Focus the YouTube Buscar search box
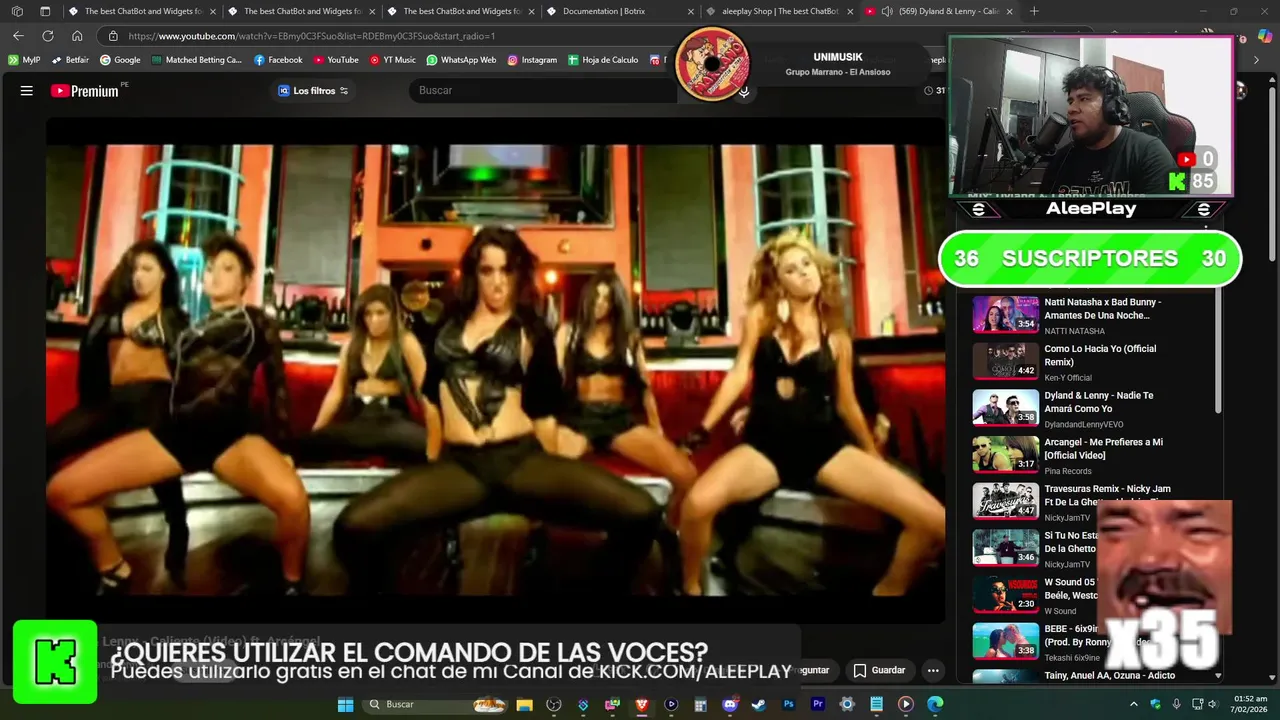 pos(545,90)
